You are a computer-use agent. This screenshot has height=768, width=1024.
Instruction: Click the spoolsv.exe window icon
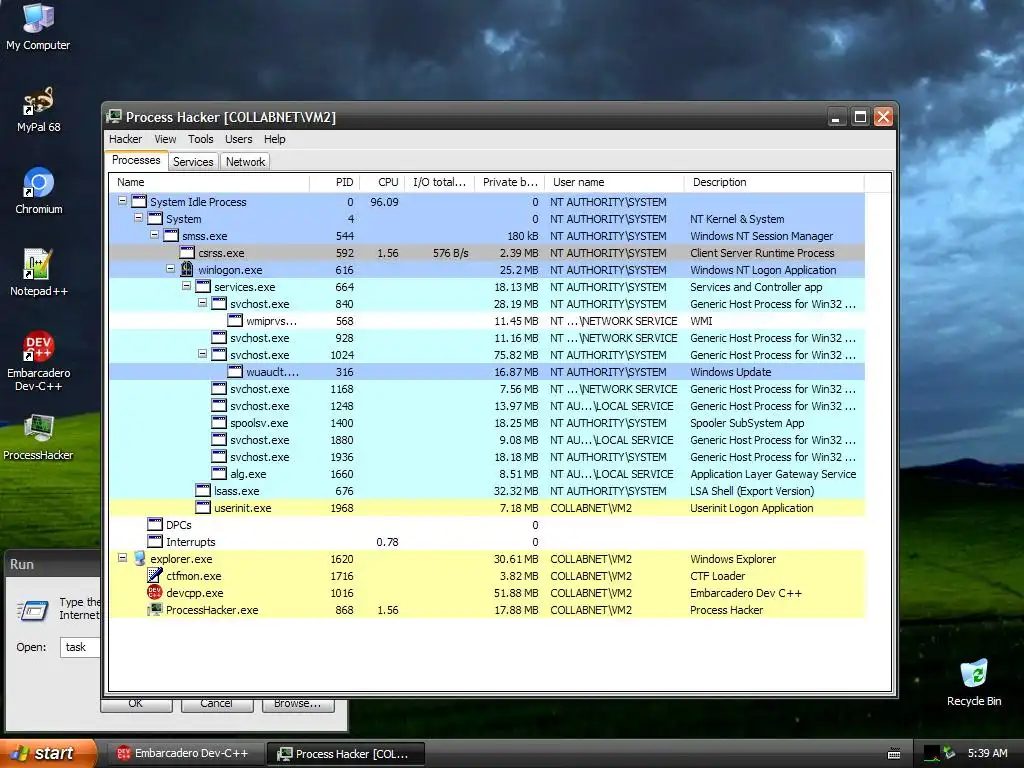point(219,423)
